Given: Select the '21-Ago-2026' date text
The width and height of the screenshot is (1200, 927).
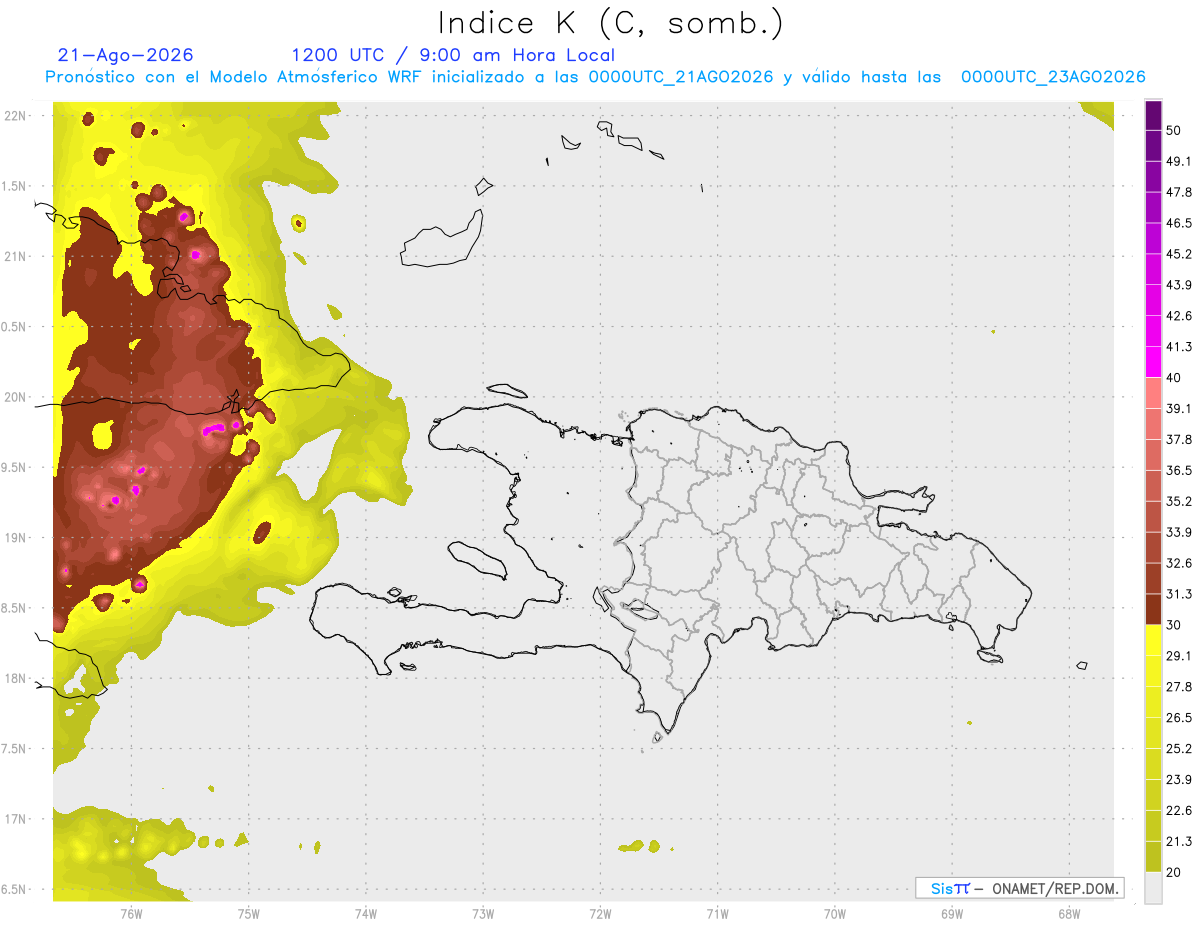Looking at the screenshot, I should coord(126,55).
